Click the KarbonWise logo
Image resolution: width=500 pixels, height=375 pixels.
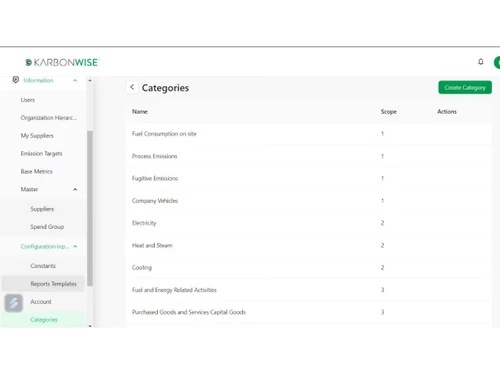(62, 62)
